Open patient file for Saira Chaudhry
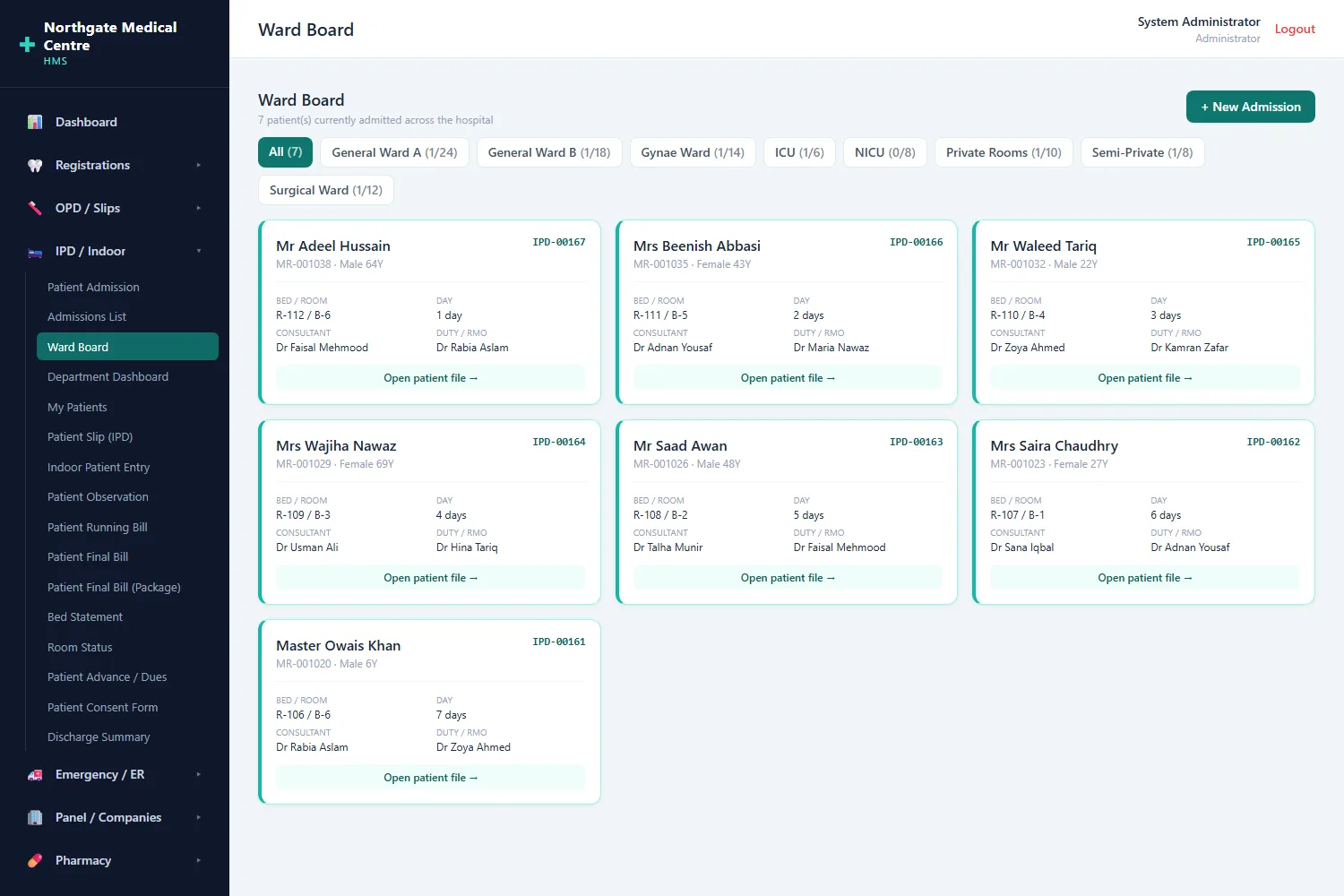Viewport: 1344px width, 896px height. click(x=1145, y=578)
